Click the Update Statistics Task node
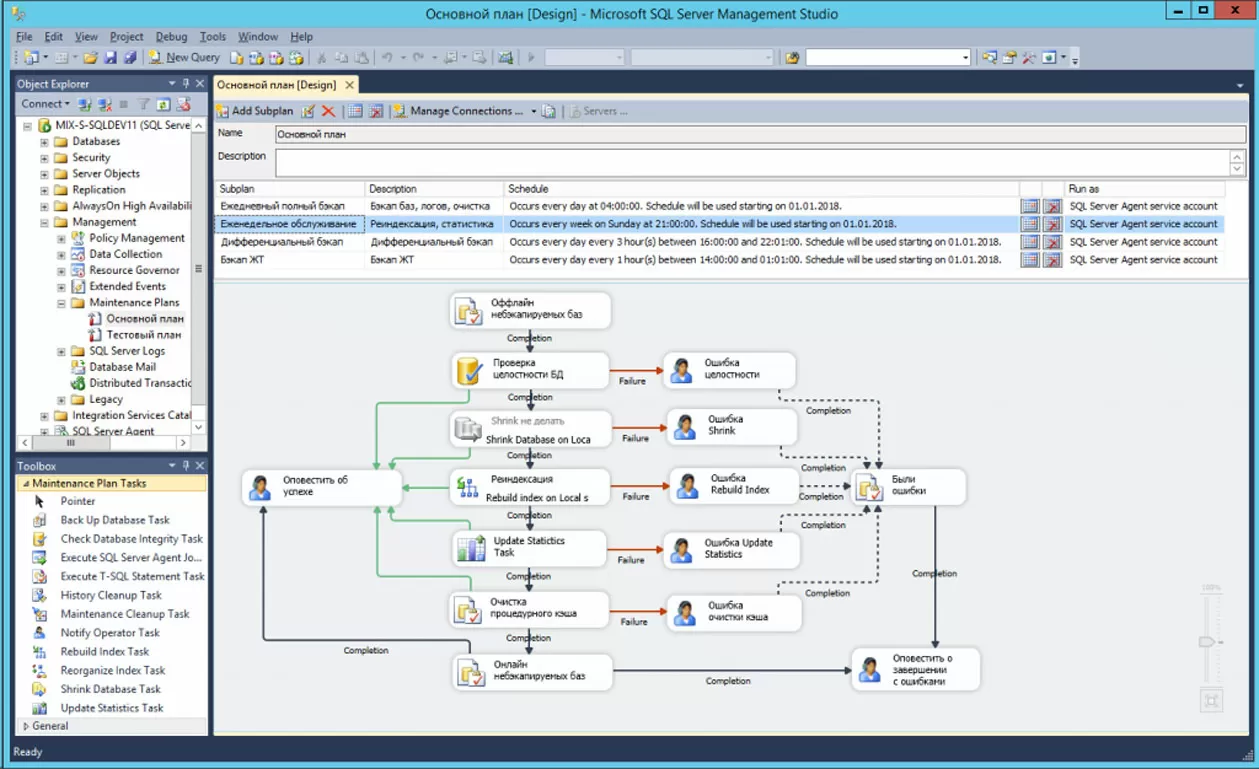This screenshot has height=769, width=1259. [528, 548]
